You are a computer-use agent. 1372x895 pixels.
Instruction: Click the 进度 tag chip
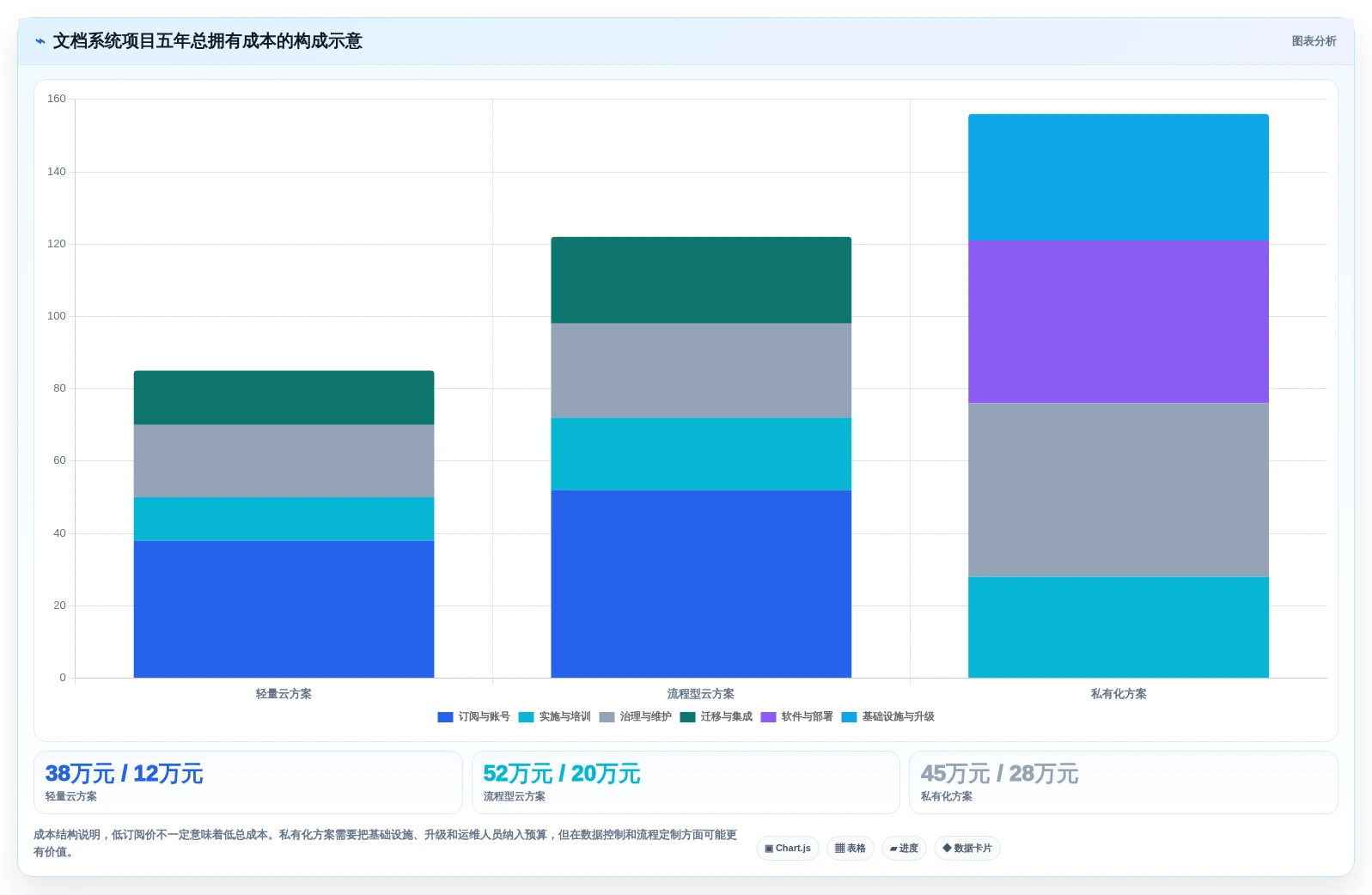[x=904, y=849]
